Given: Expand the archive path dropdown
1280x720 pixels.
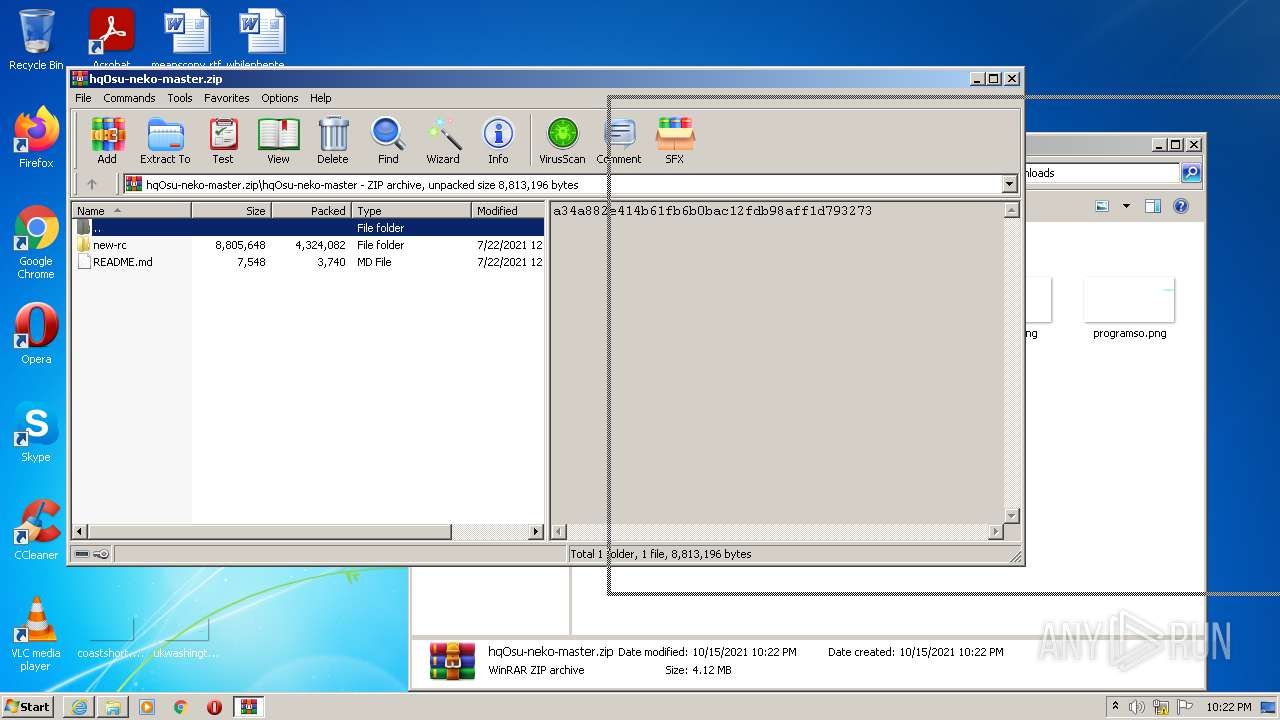Looking at the screenshot, I should point(1009,184).
